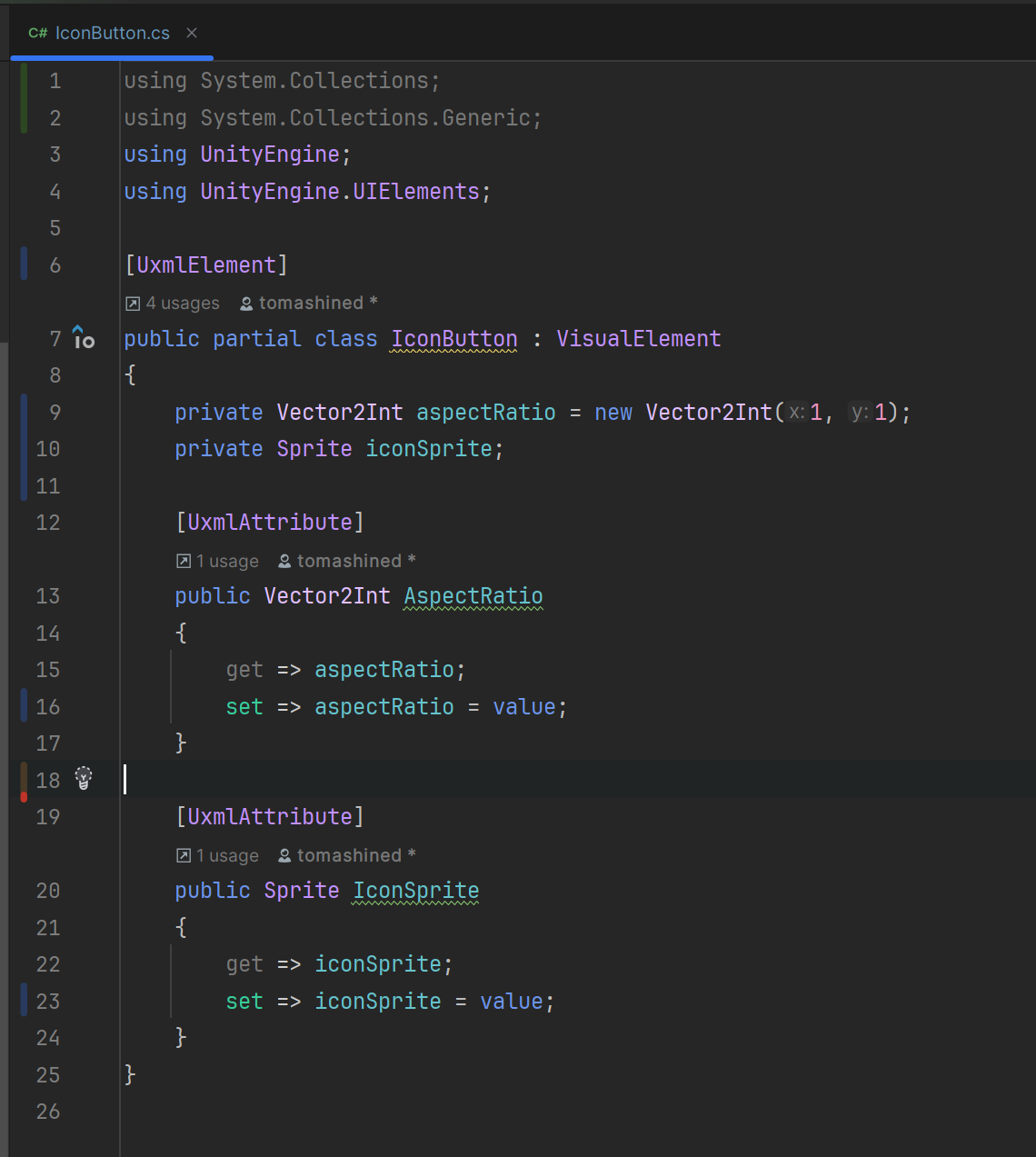Screen dimensions: 1036x1157
Task: Close the IconButton.cs tab
Action: point(191,33)
